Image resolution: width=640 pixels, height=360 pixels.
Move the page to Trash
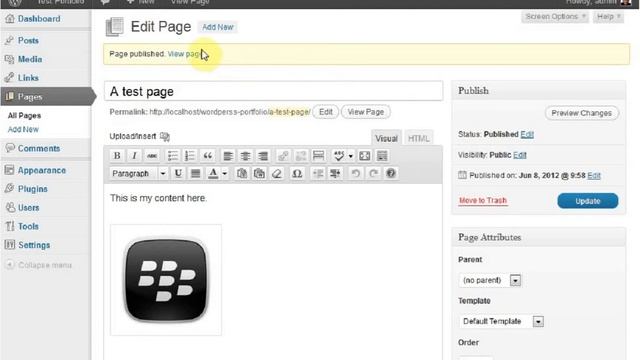coord(483,200)
